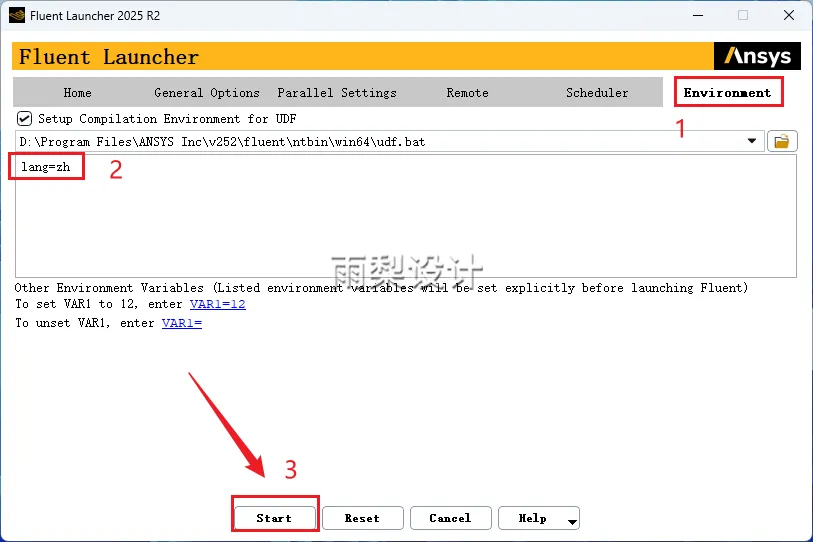Open the General Options tab

tap(206, 93)
